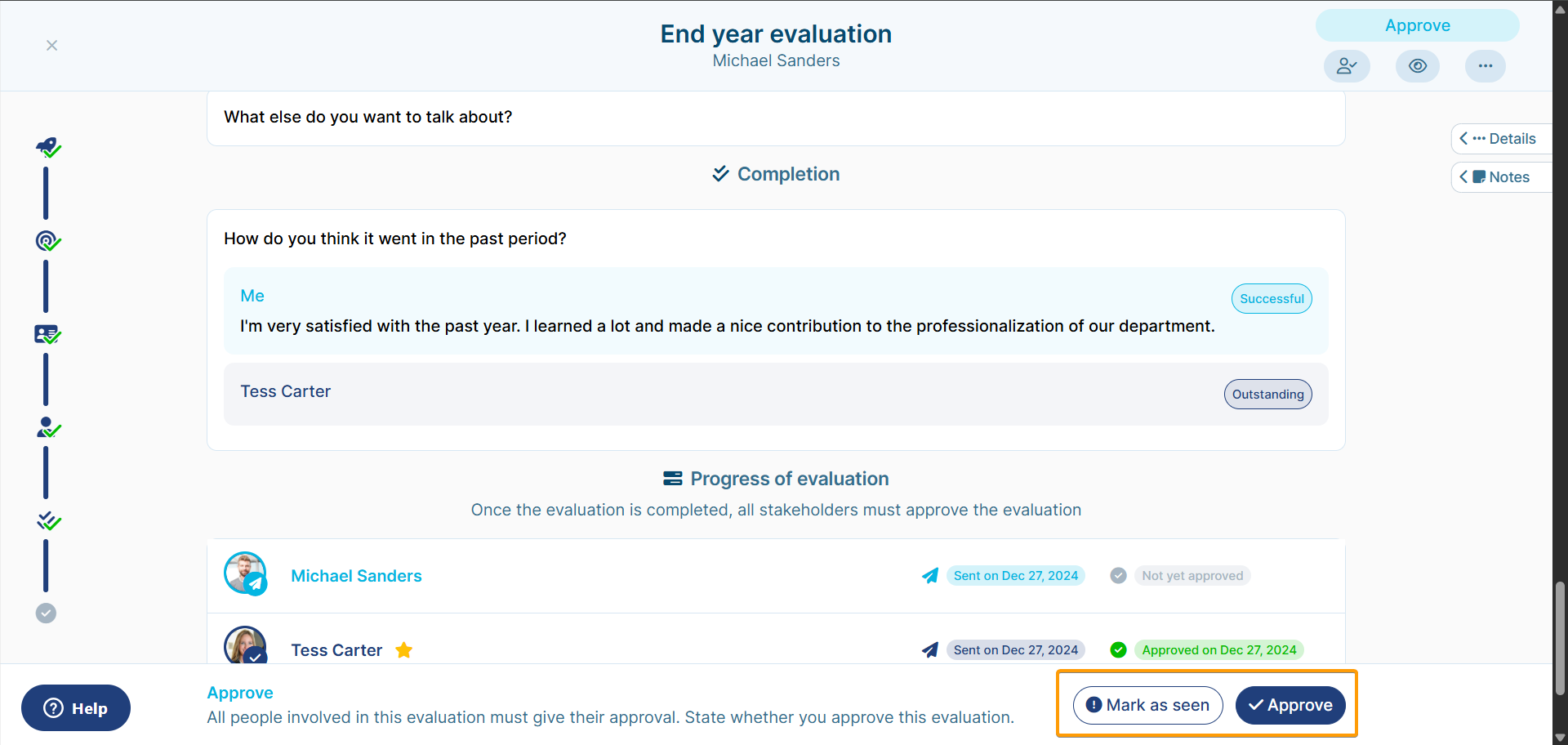Click Mark as seen button
This screenshot has width=1568, height=745.
tap(1147, 705)
